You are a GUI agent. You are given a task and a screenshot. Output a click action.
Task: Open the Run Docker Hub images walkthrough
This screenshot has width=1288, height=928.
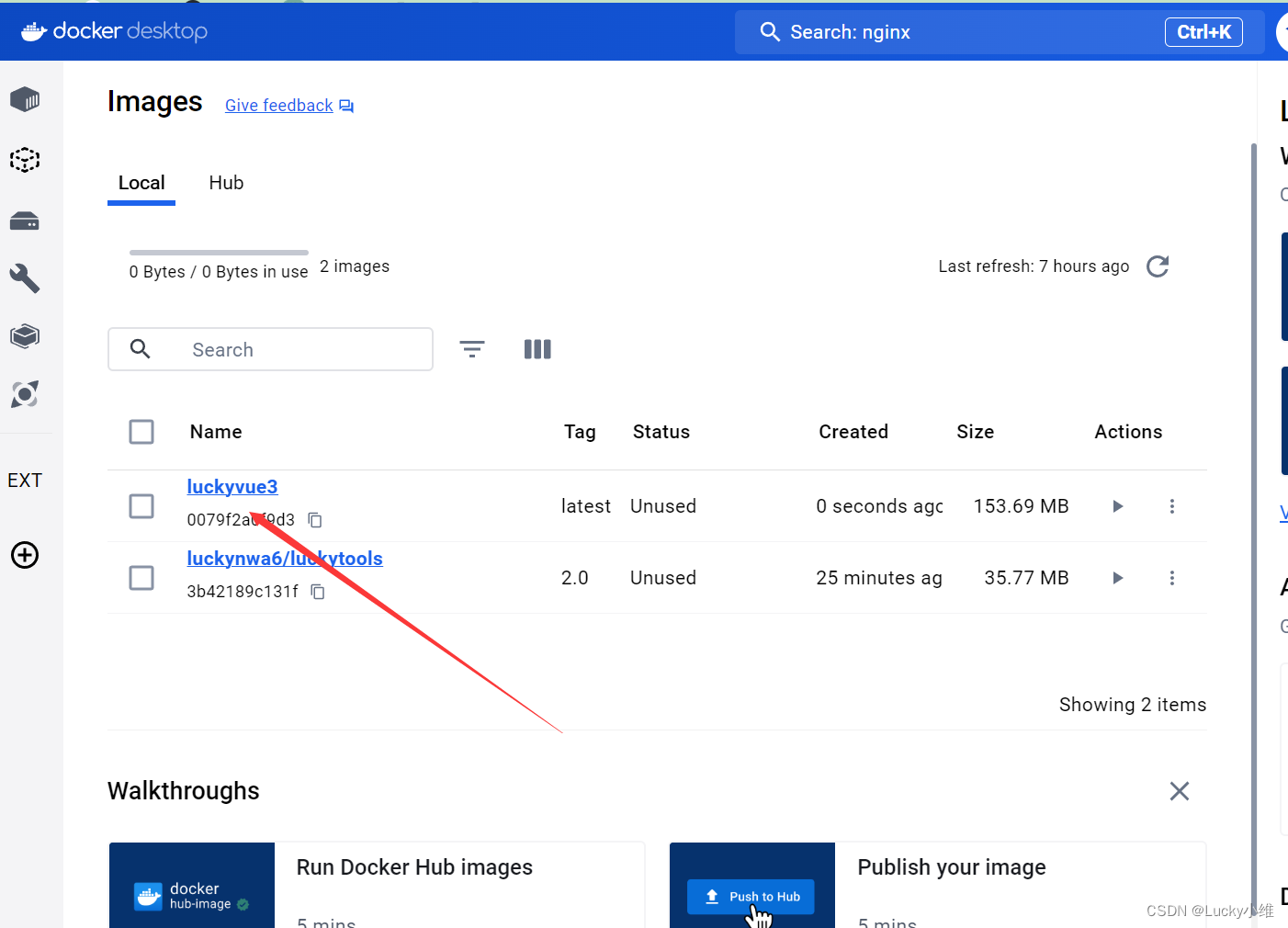point(377,885)
